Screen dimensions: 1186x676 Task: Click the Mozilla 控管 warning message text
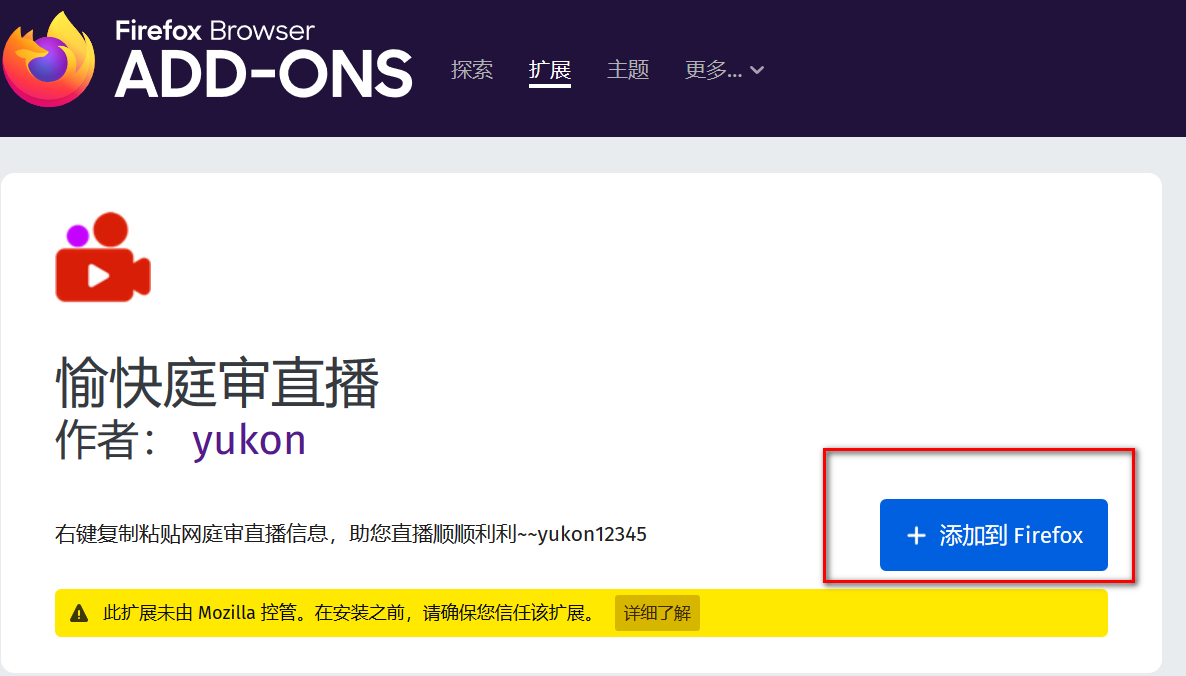349,613
